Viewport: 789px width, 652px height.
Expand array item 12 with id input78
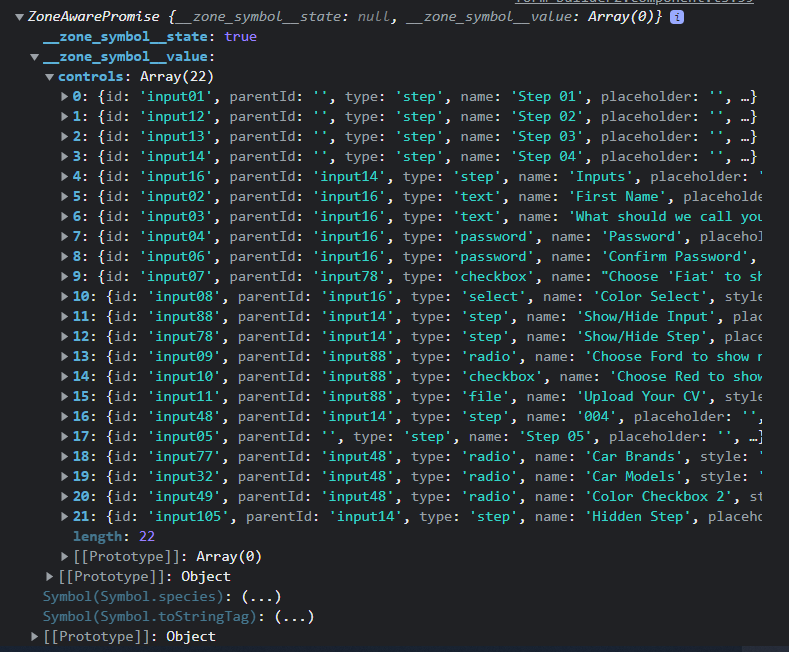pos(64,337)
